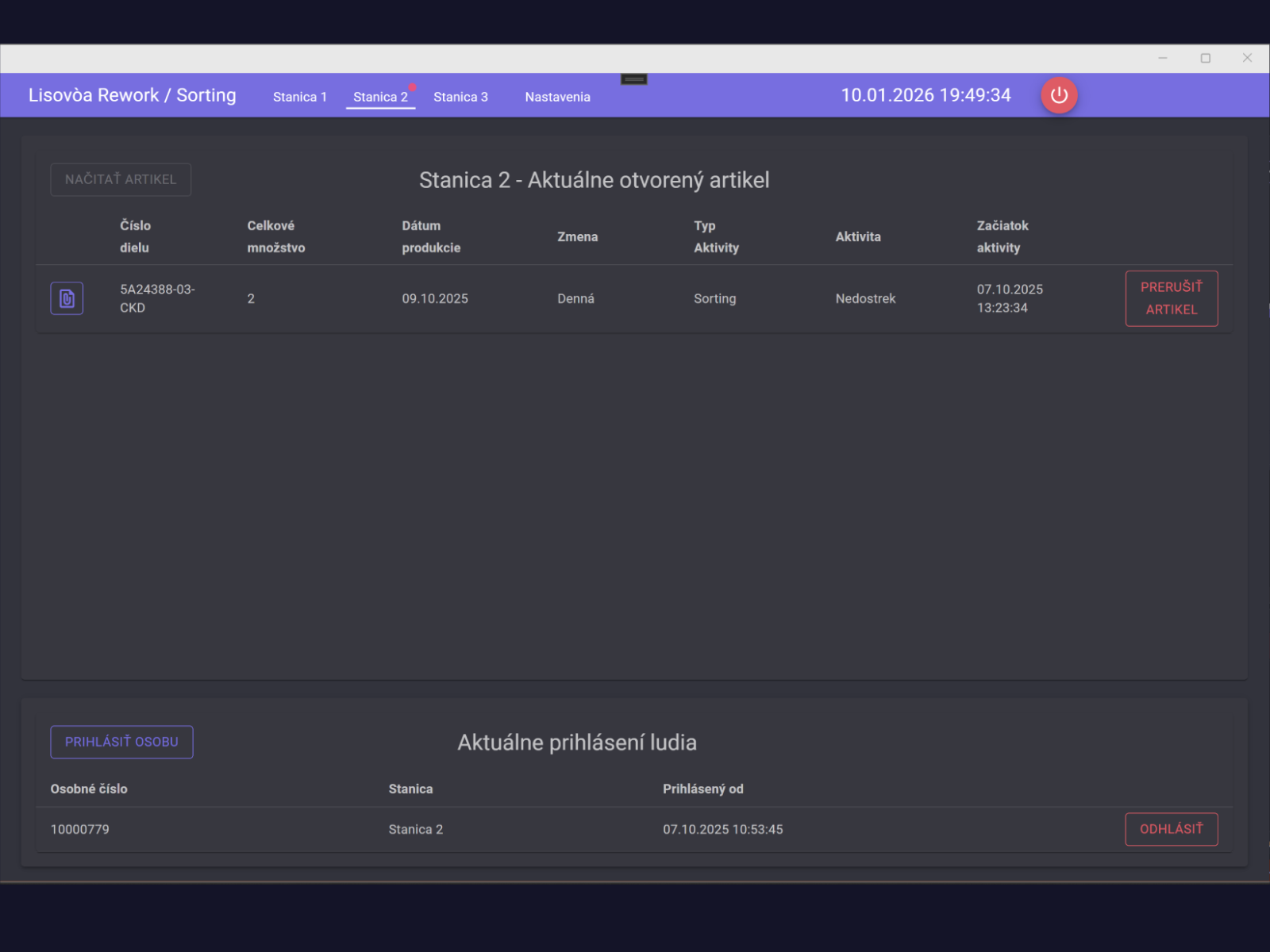Image resolution: width=1270 pixels, height=952 pixels.
Task: Click the Osobné číslo column header
Action: point(89,789)
